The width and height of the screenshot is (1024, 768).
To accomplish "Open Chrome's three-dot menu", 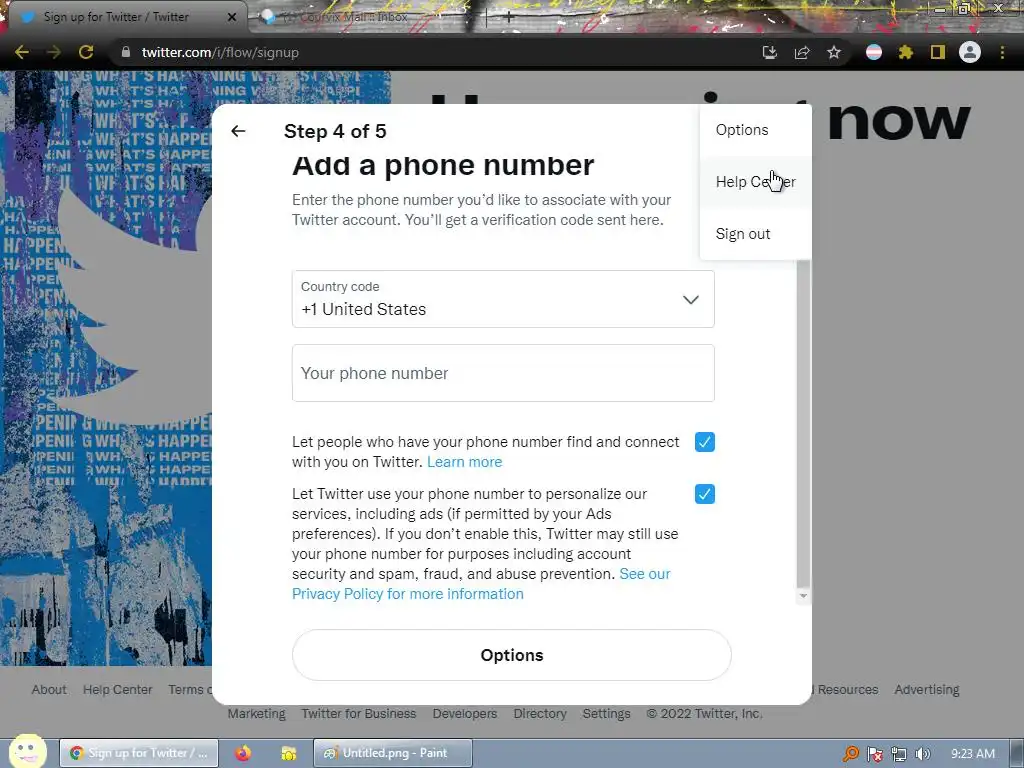I will [1002, 52].
